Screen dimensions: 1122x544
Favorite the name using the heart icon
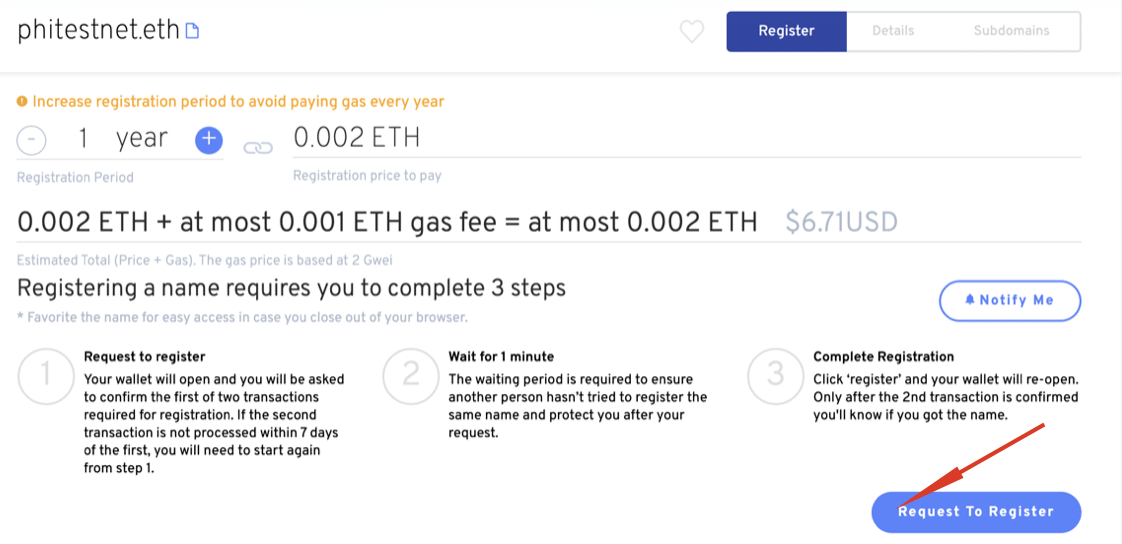coord(692,31)
